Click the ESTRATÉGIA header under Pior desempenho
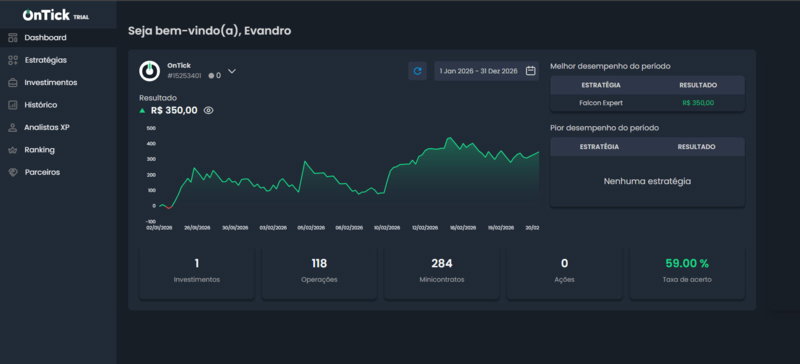Screen dimensions: 800x364 click(599, 147)
